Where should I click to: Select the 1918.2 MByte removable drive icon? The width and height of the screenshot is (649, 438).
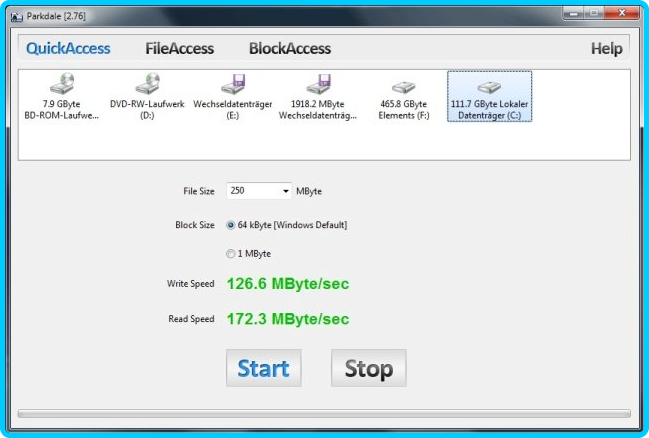[318, 84]
